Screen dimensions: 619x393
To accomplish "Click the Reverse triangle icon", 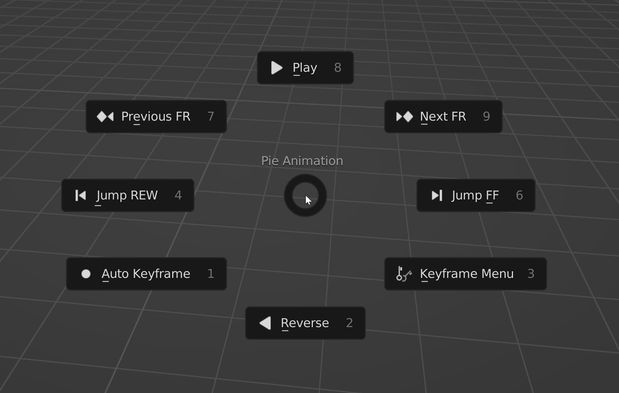I will pyautogui.click(x=265, y=323).
